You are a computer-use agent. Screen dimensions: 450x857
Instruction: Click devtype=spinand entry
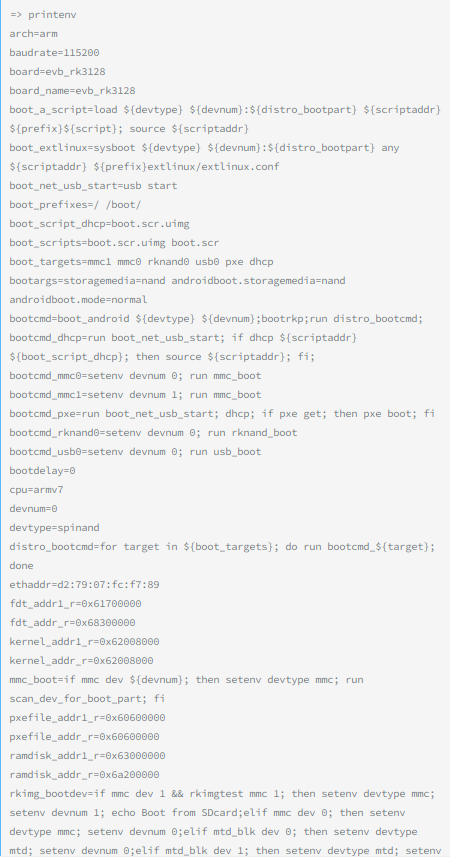point(54,528)
